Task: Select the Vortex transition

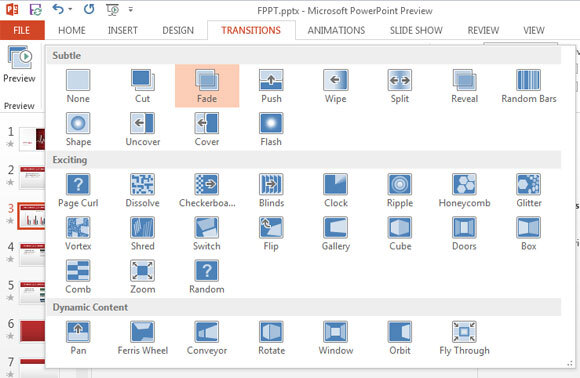Action: click(78, 234)
